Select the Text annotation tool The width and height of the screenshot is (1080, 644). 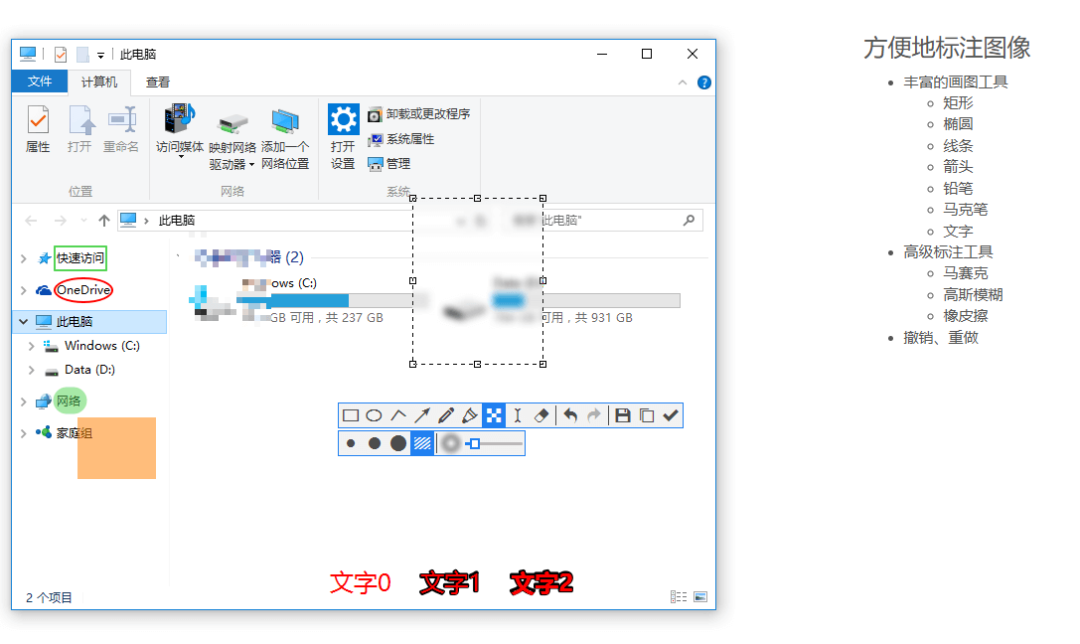pos(516,415)
